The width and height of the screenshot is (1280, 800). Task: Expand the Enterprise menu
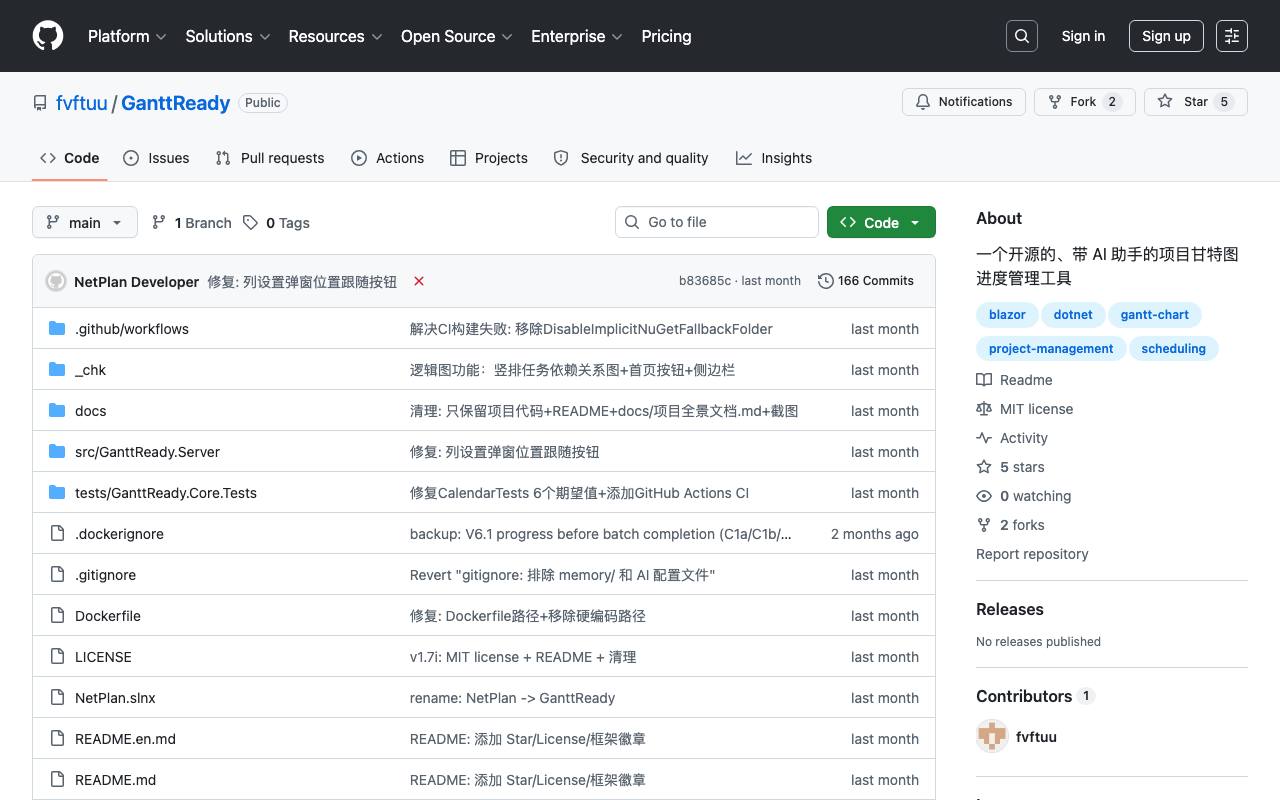pyautogui.click(x=577, y=36)
